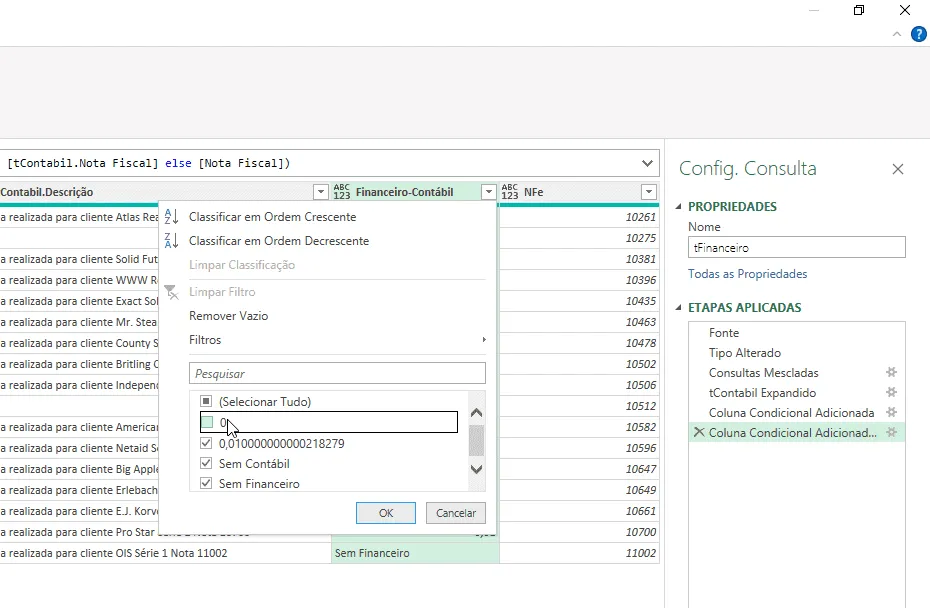The image size is (930, 608).
Task: Select the NFe cell 10435
Action: [579, 301]
